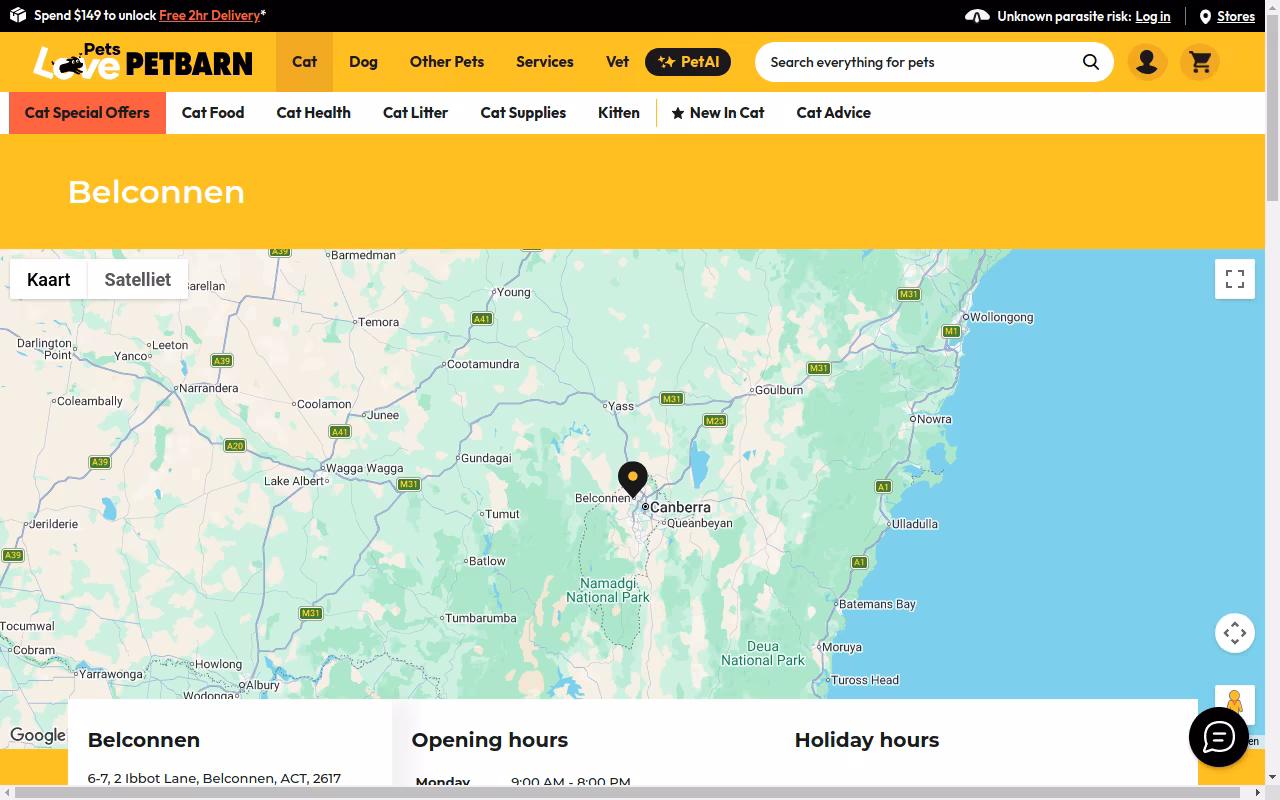
Task: Click Wollongong label on map
Action: 1002,317
